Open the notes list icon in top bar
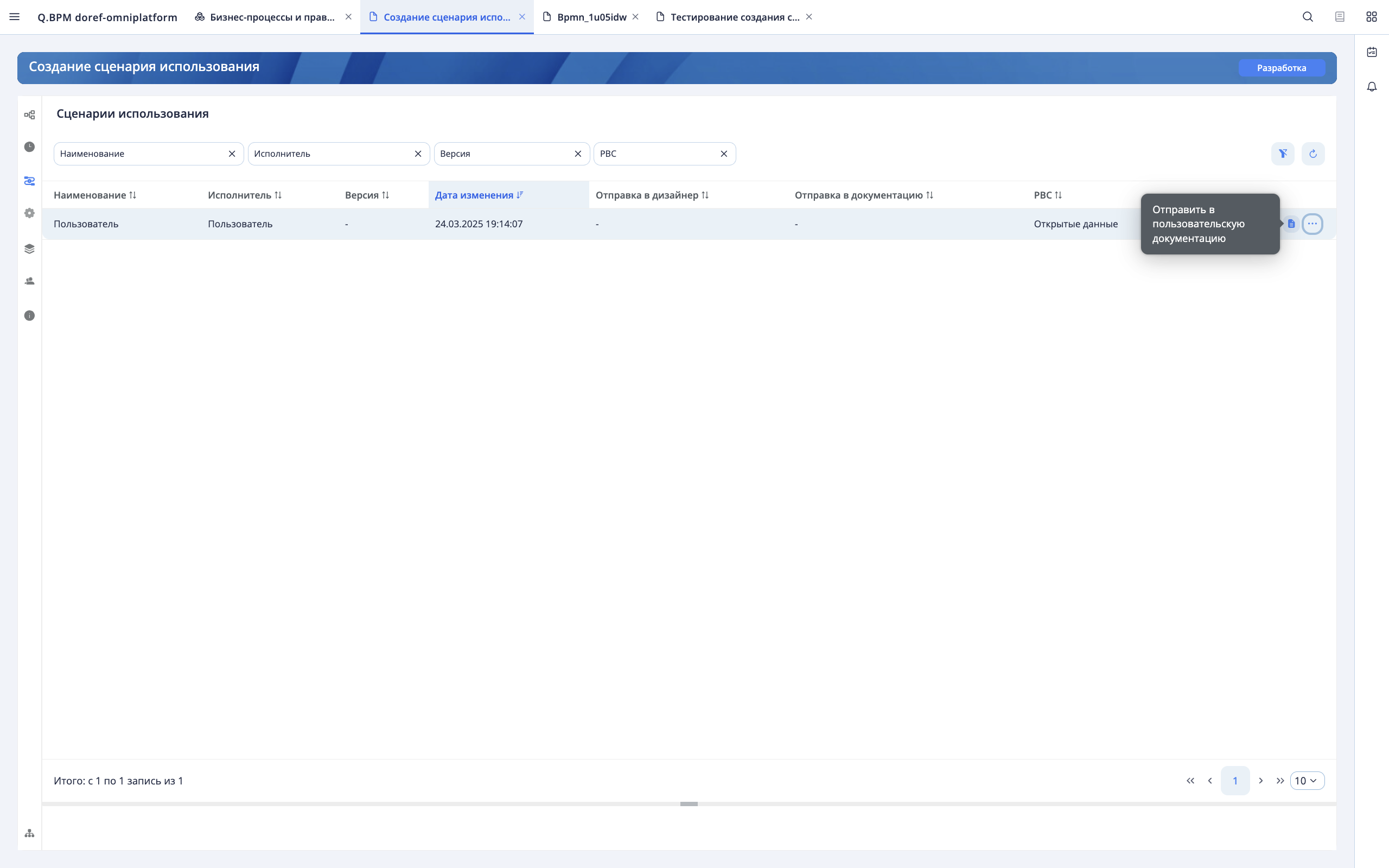The height and width of the screenshot is (868, 1389). click(x=1340, y=17)
